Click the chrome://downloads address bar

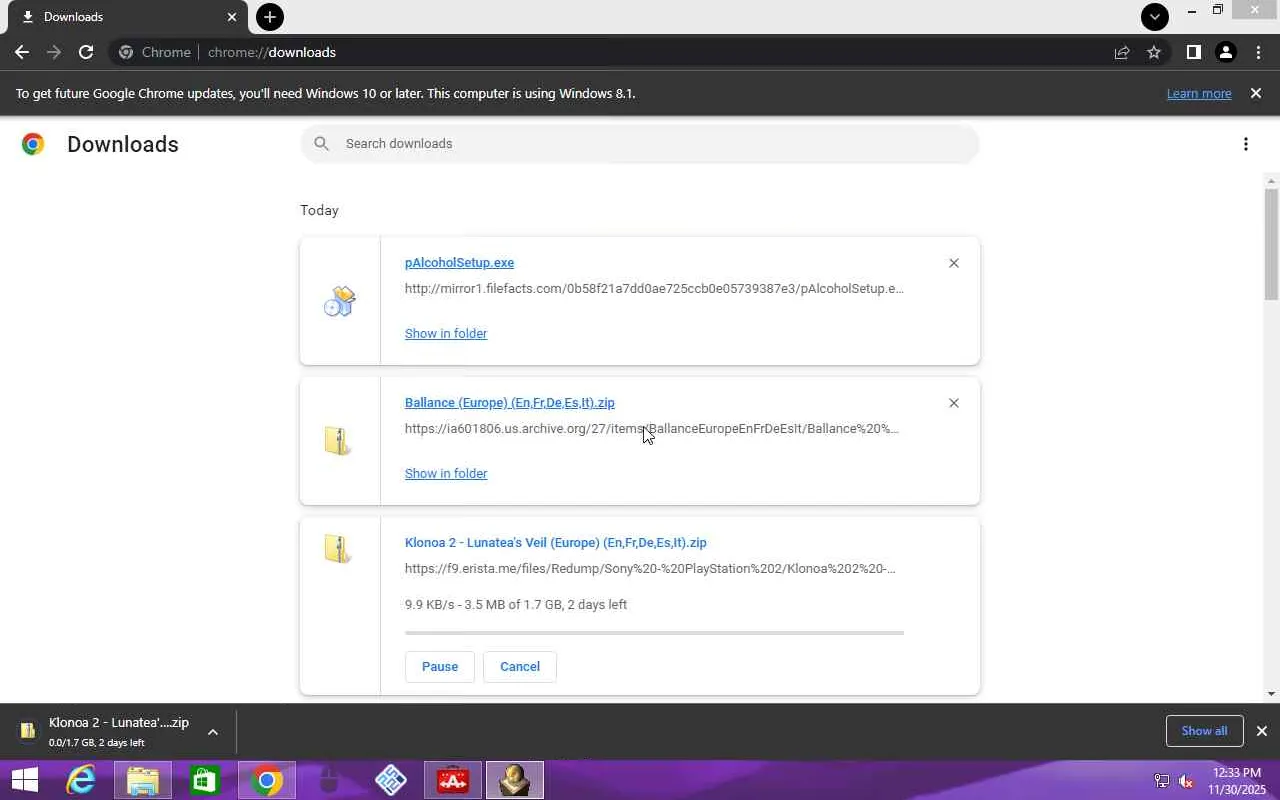point(640,52)
